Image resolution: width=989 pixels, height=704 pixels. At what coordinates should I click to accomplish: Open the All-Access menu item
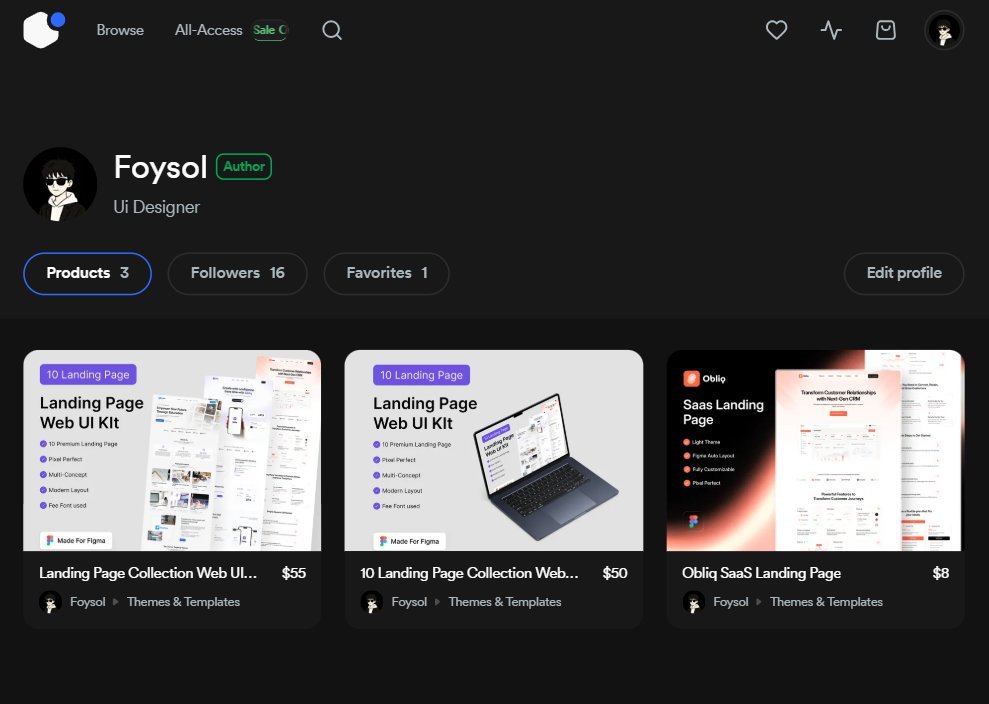click(x=208, y=30)
